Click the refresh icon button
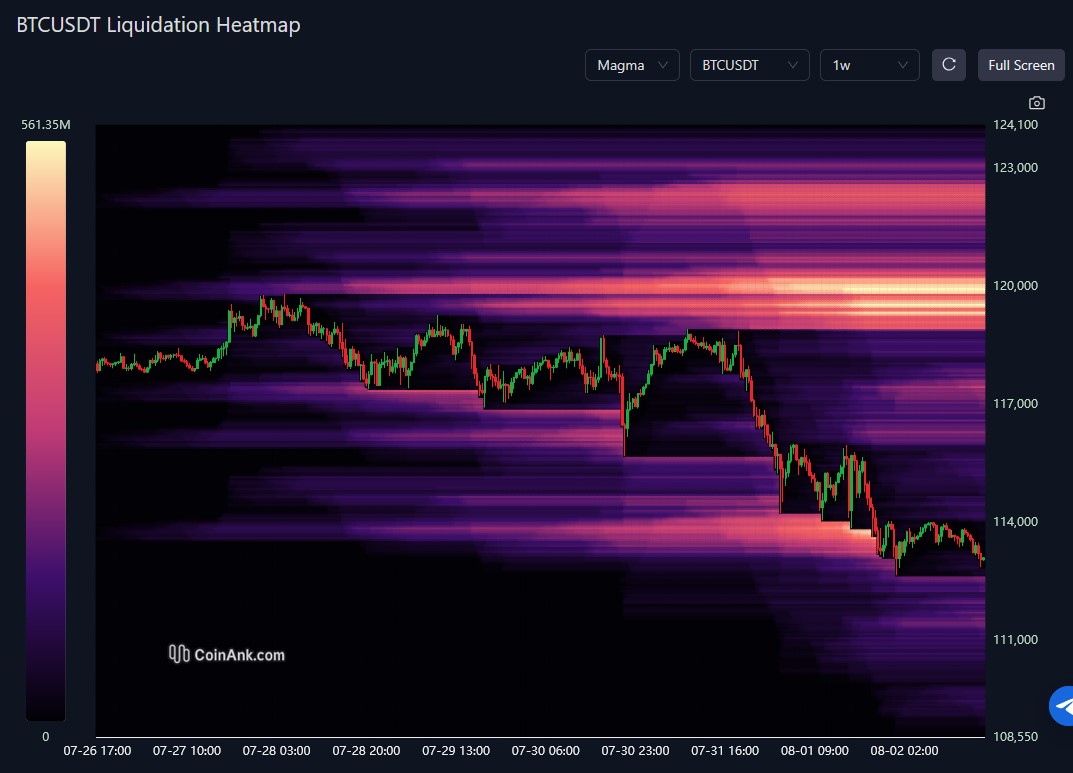Viewport: 1073px width, 773px height. [948, 65]
